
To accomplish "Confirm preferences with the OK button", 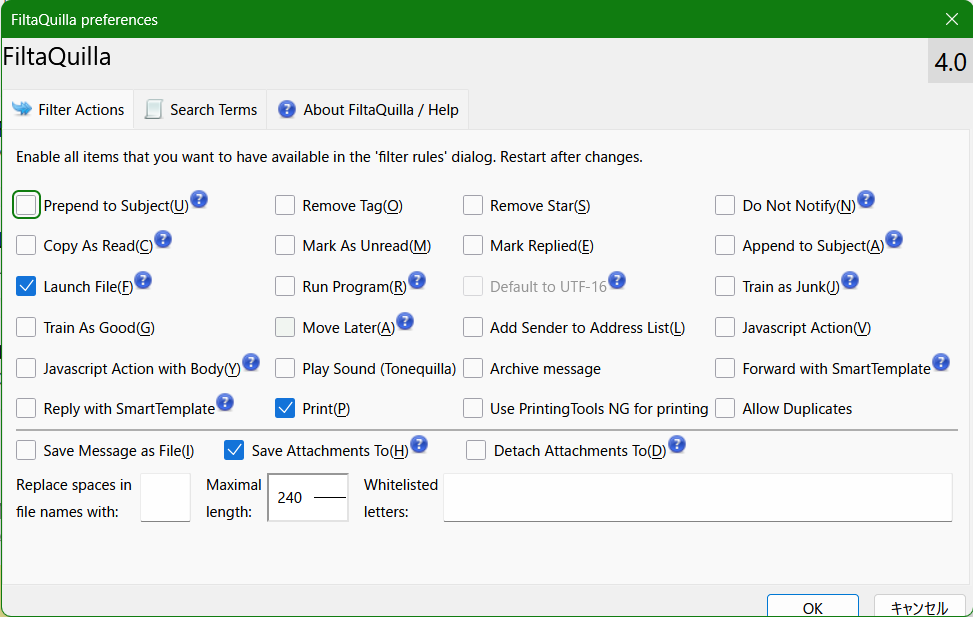I will tap(812, 606).
